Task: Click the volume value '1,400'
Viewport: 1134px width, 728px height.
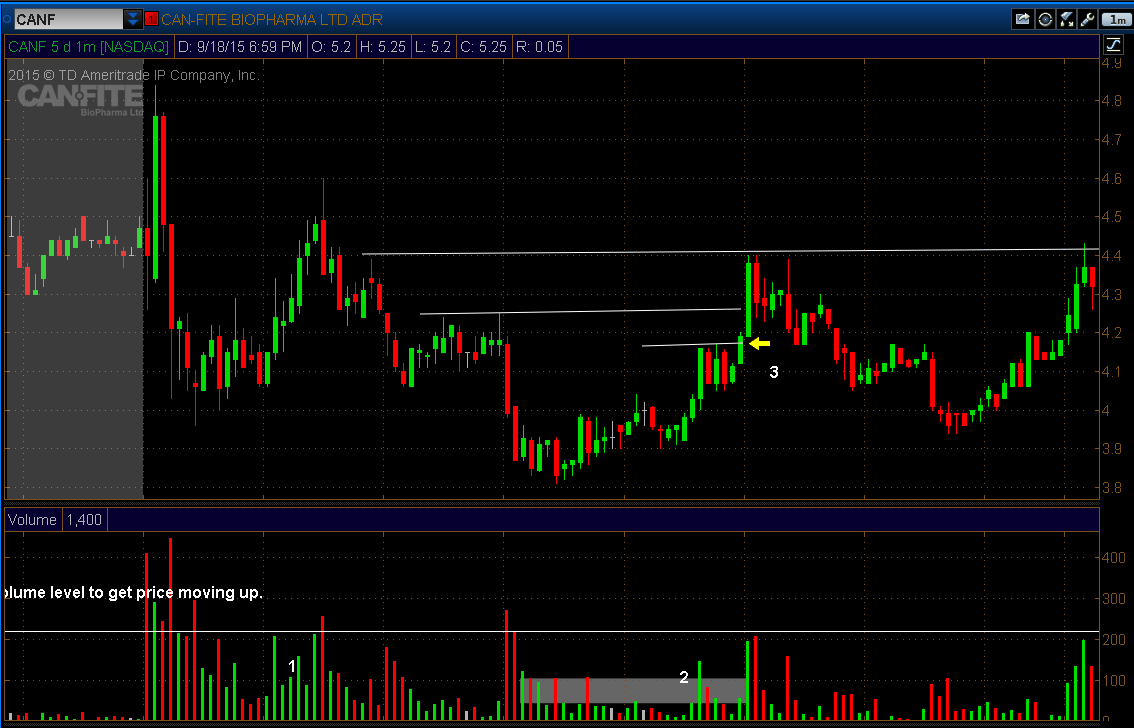Action: pyautogui.click(x=84, y=520)
